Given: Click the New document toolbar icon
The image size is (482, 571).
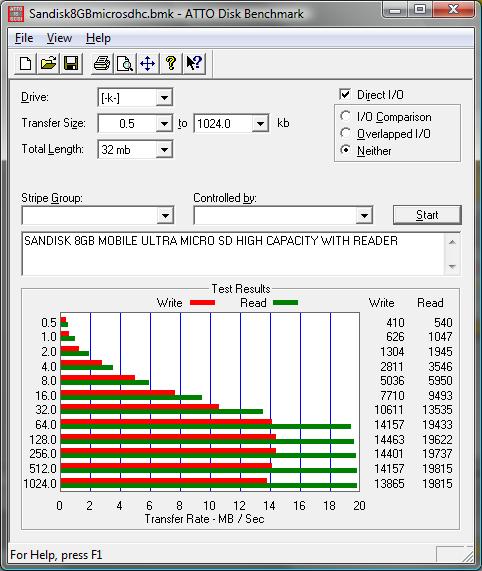Looking at the screenshot, I should [25, 63].
